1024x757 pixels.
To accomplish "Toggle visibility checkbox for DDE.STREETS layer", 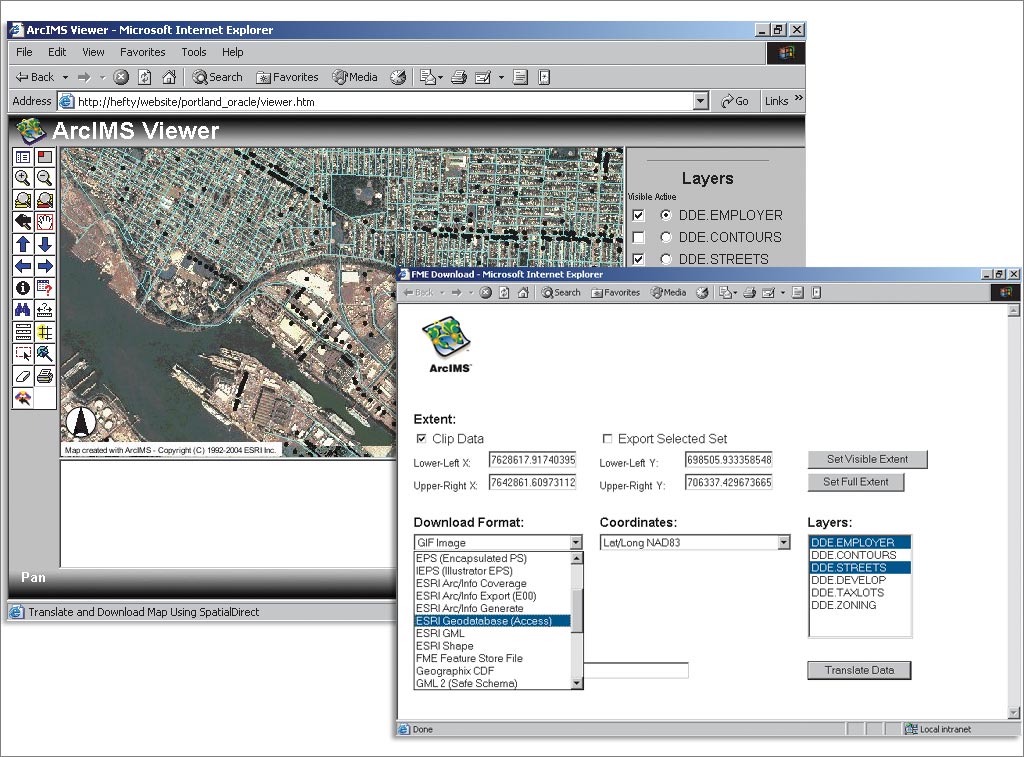I will 639,259.
